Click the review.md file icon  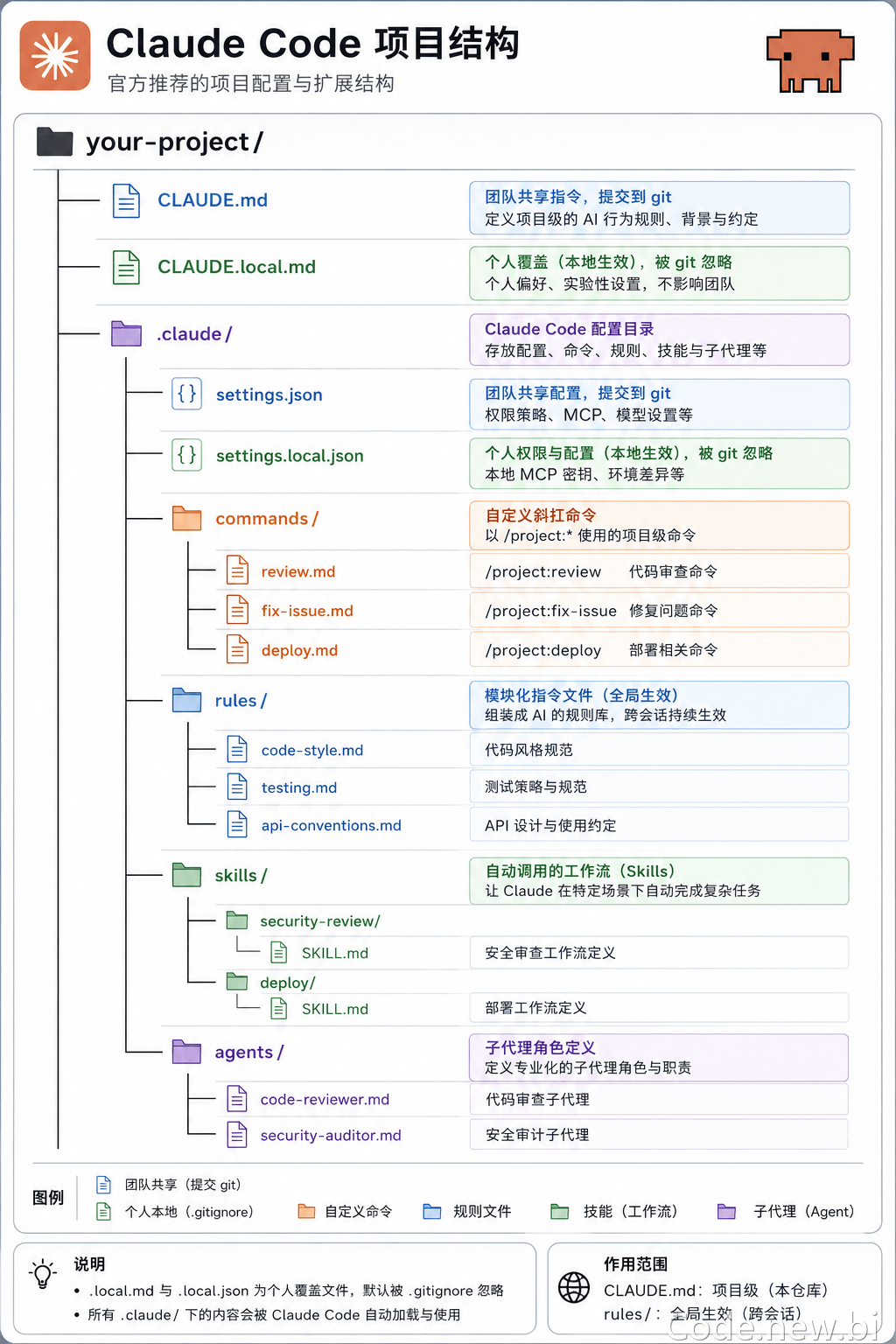237,570
